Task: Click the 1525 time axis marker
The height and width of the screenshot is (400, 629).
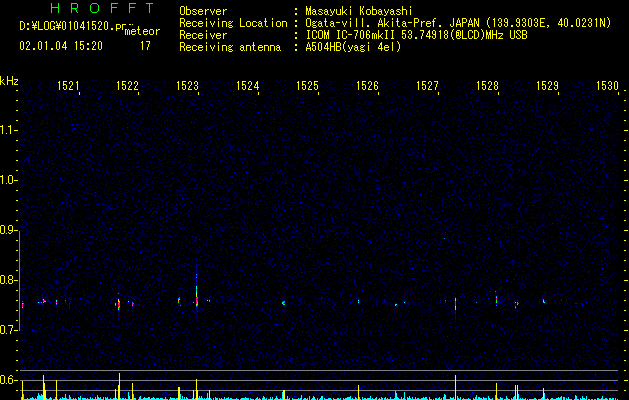Action: coord(307,86)
